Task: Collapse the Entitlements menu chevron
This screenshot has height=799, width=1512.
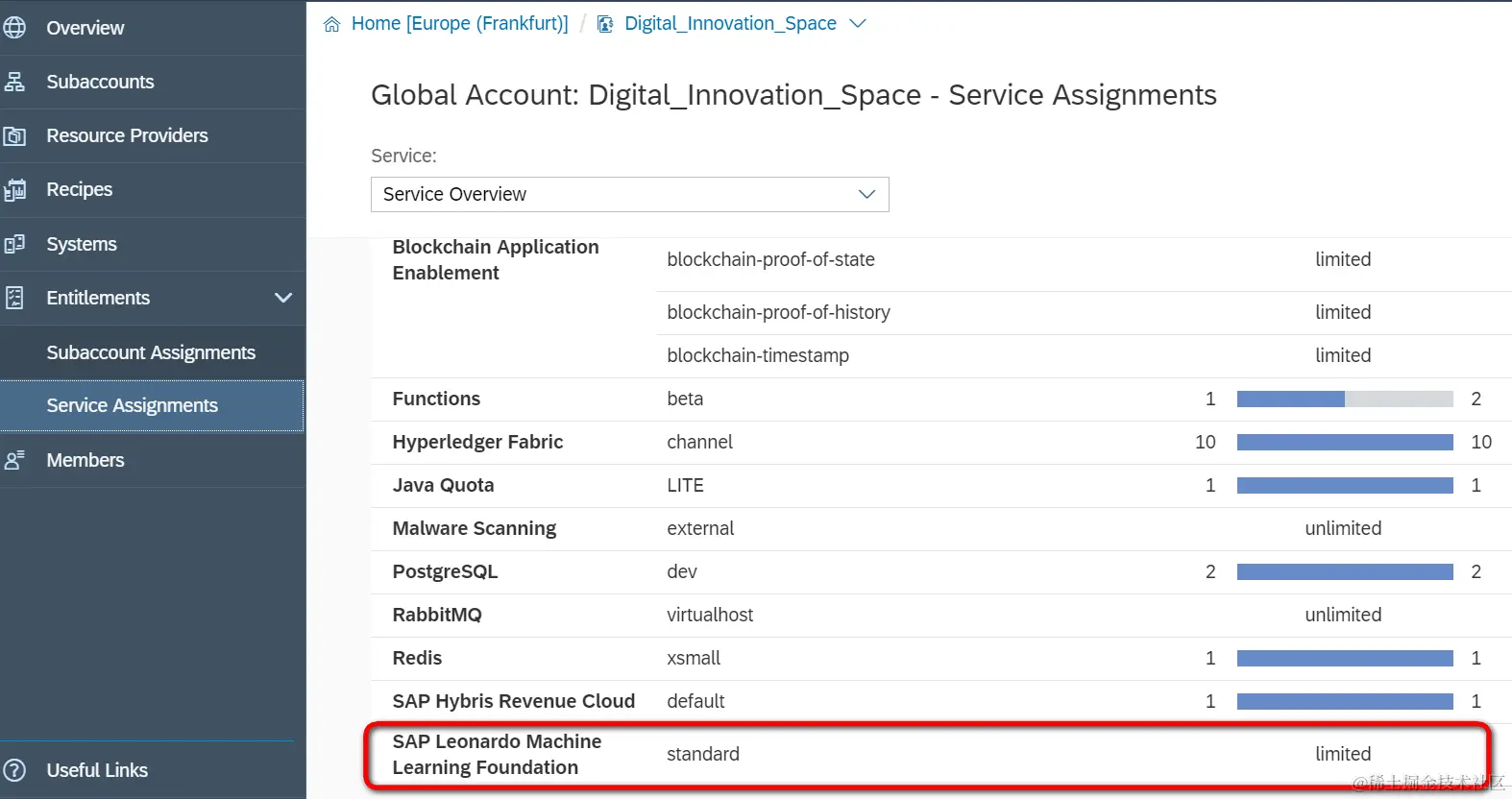Action: (x=283, y=298)
